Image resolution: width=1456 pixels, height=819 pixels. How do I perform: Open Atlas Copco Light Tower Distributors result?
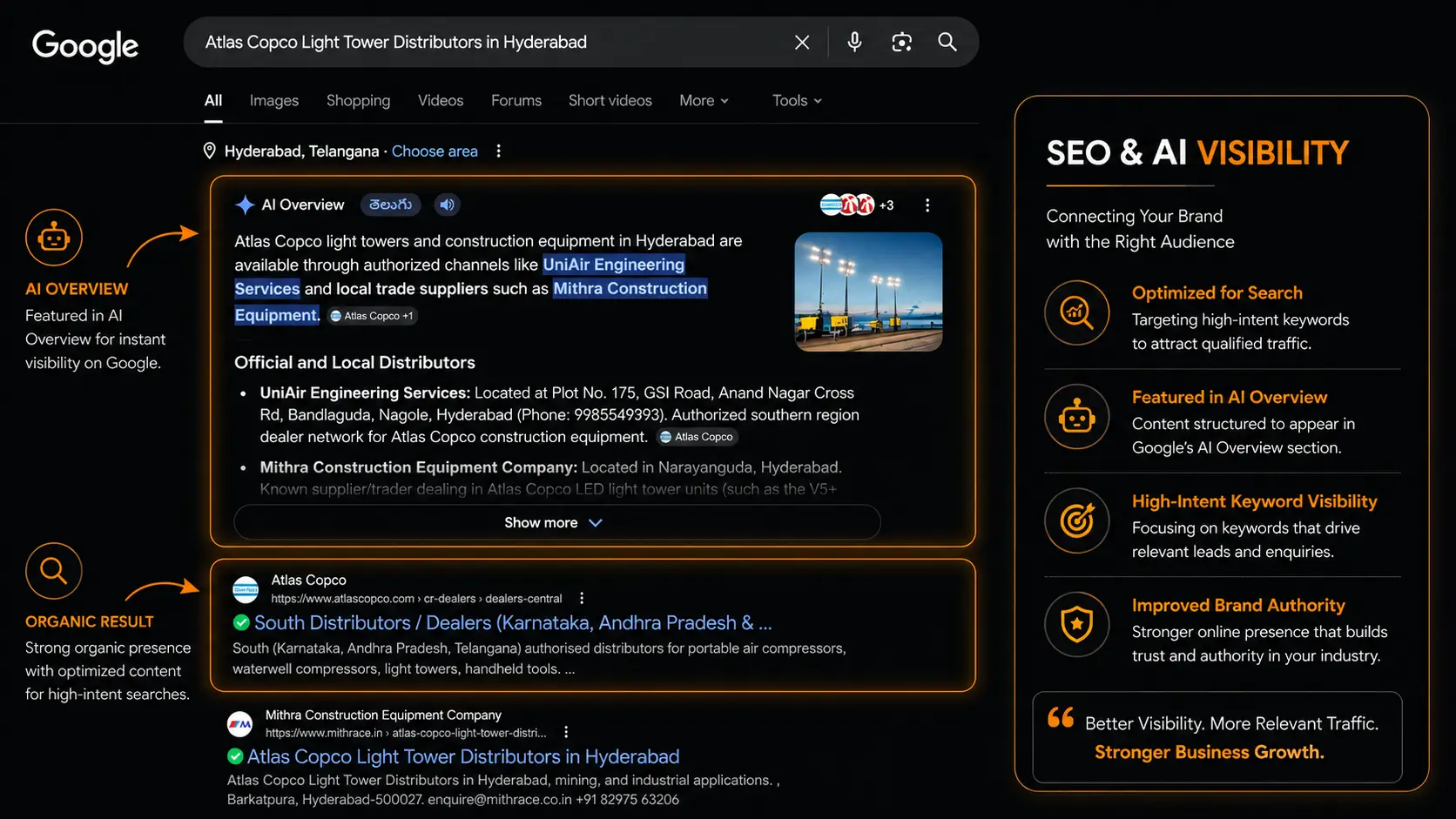463,757
